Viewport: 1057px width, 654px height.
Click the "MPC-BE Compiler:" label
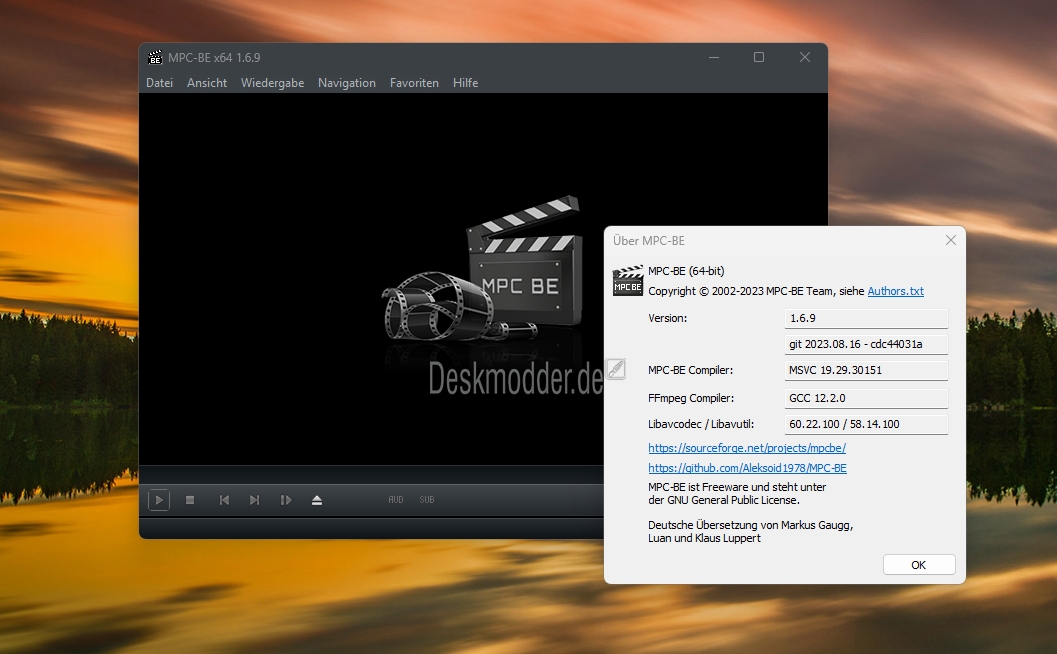click(x=690, y=370)
